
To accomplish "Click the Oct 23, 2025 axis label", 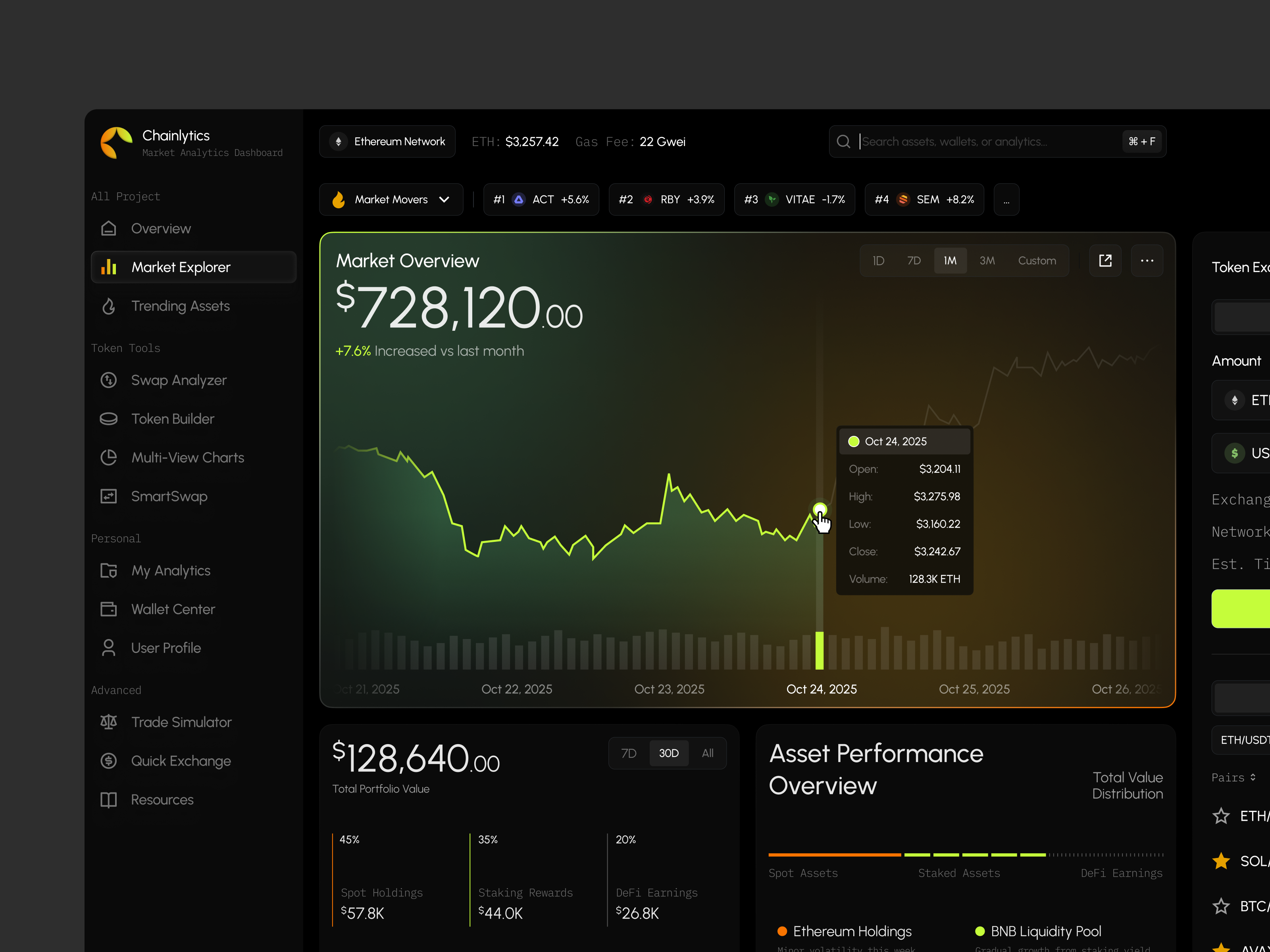I will tap(670, 689).
